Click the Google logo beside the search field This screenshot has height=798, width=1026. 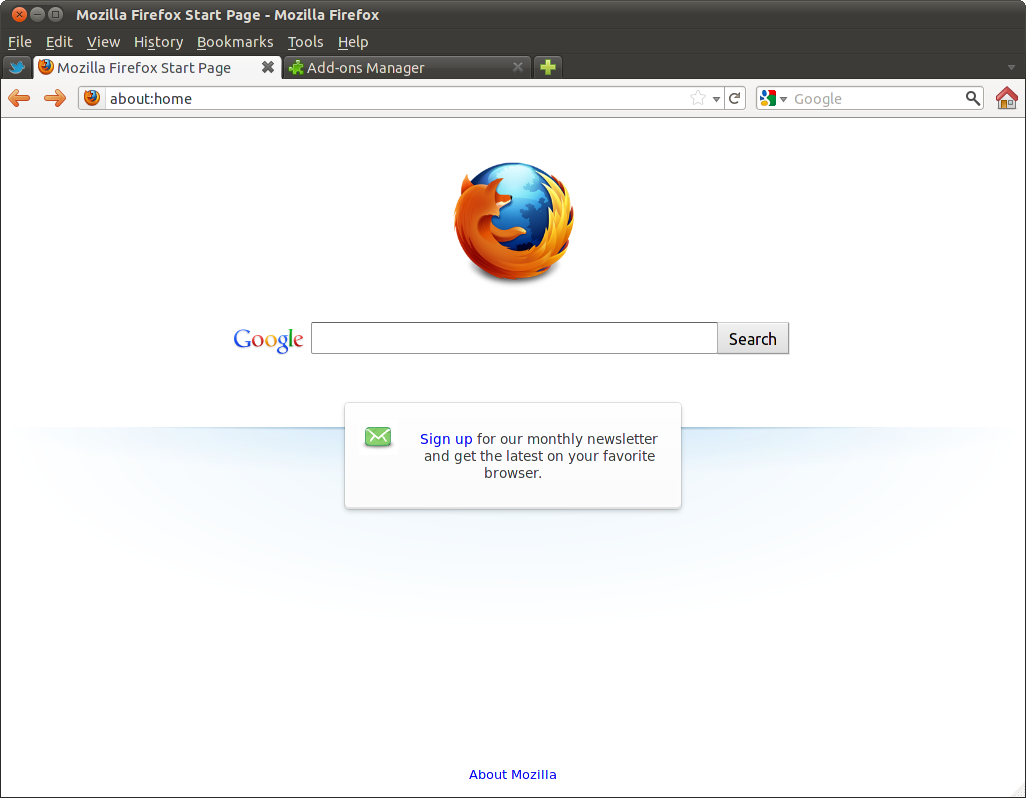268,339
